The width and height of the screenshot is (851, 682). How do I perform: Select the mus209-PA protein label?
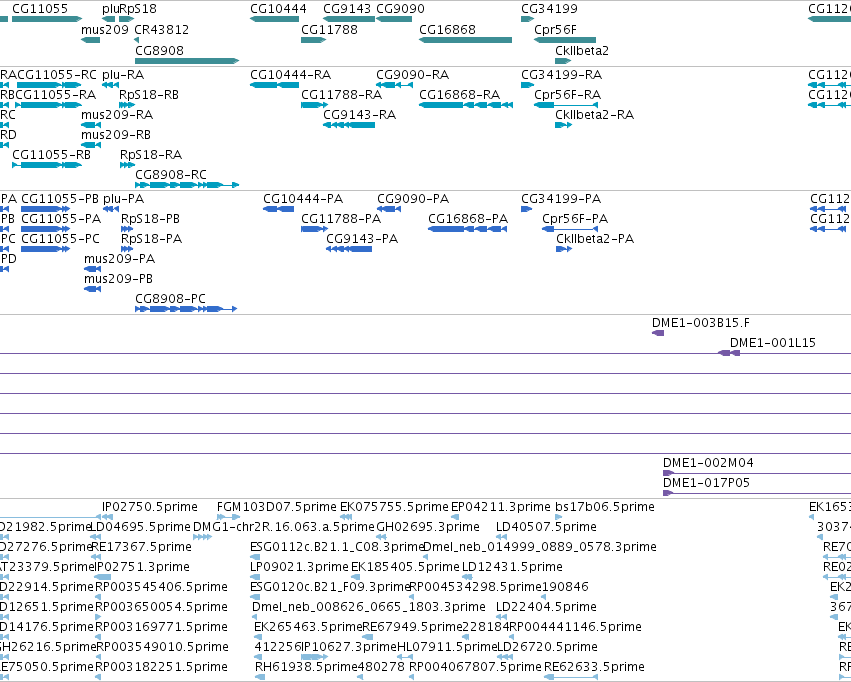119,259
